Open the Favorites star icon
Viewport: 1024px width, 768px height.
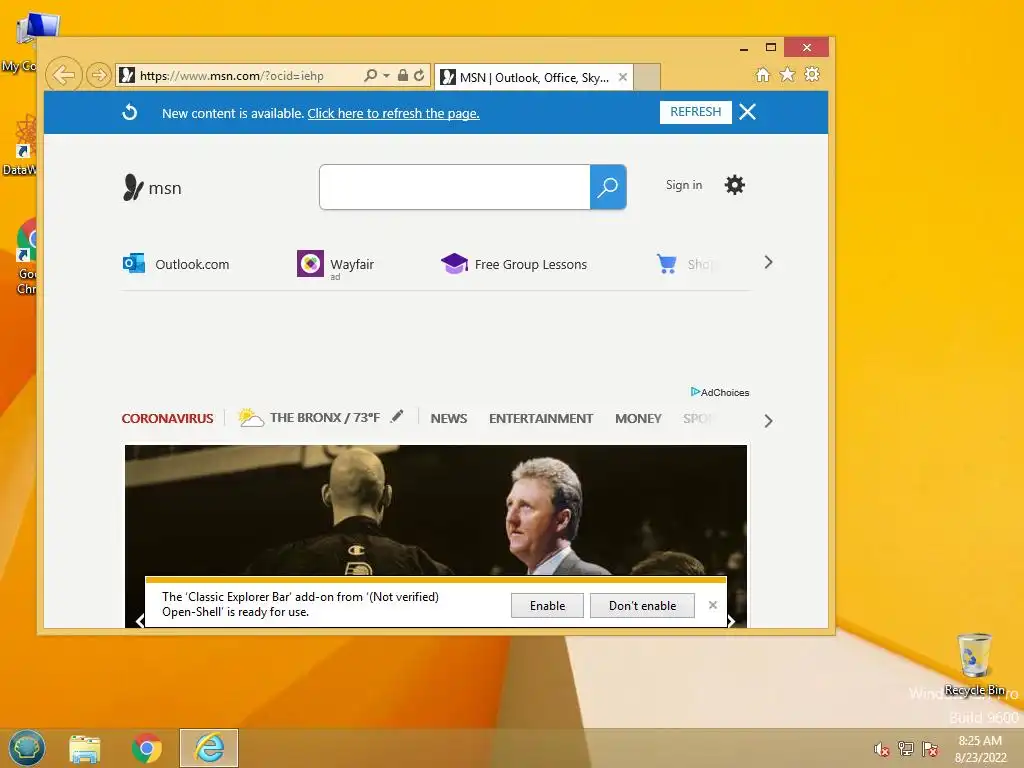click(x=788, y=74)
